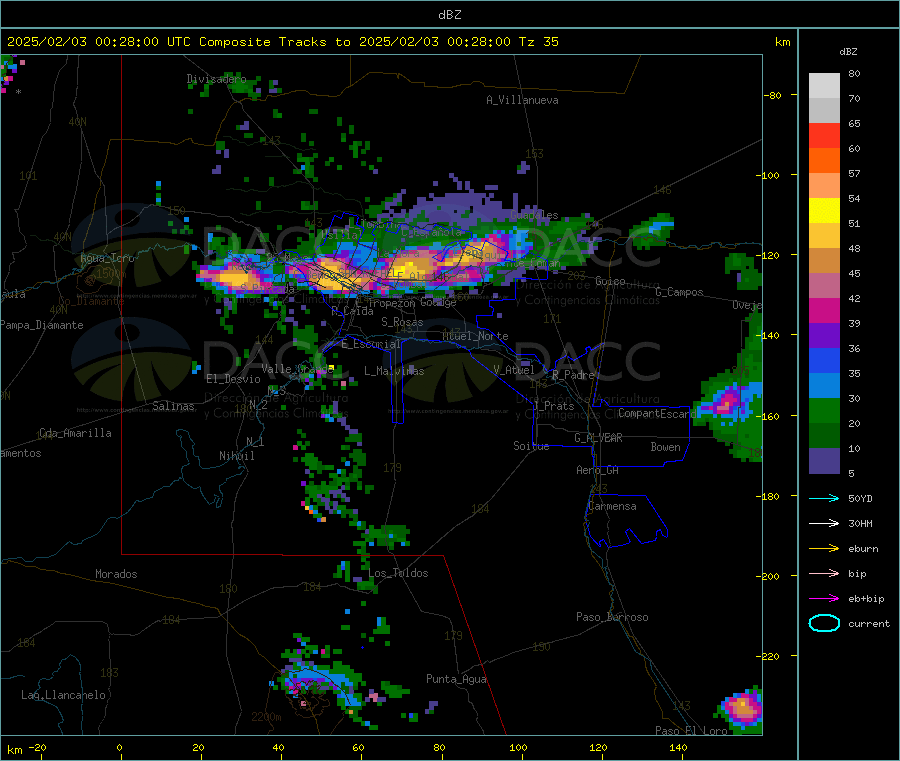Screen dimensions: 900x761
Task: Click the '-100' vertical axis tick label
Action: point(768,175)
